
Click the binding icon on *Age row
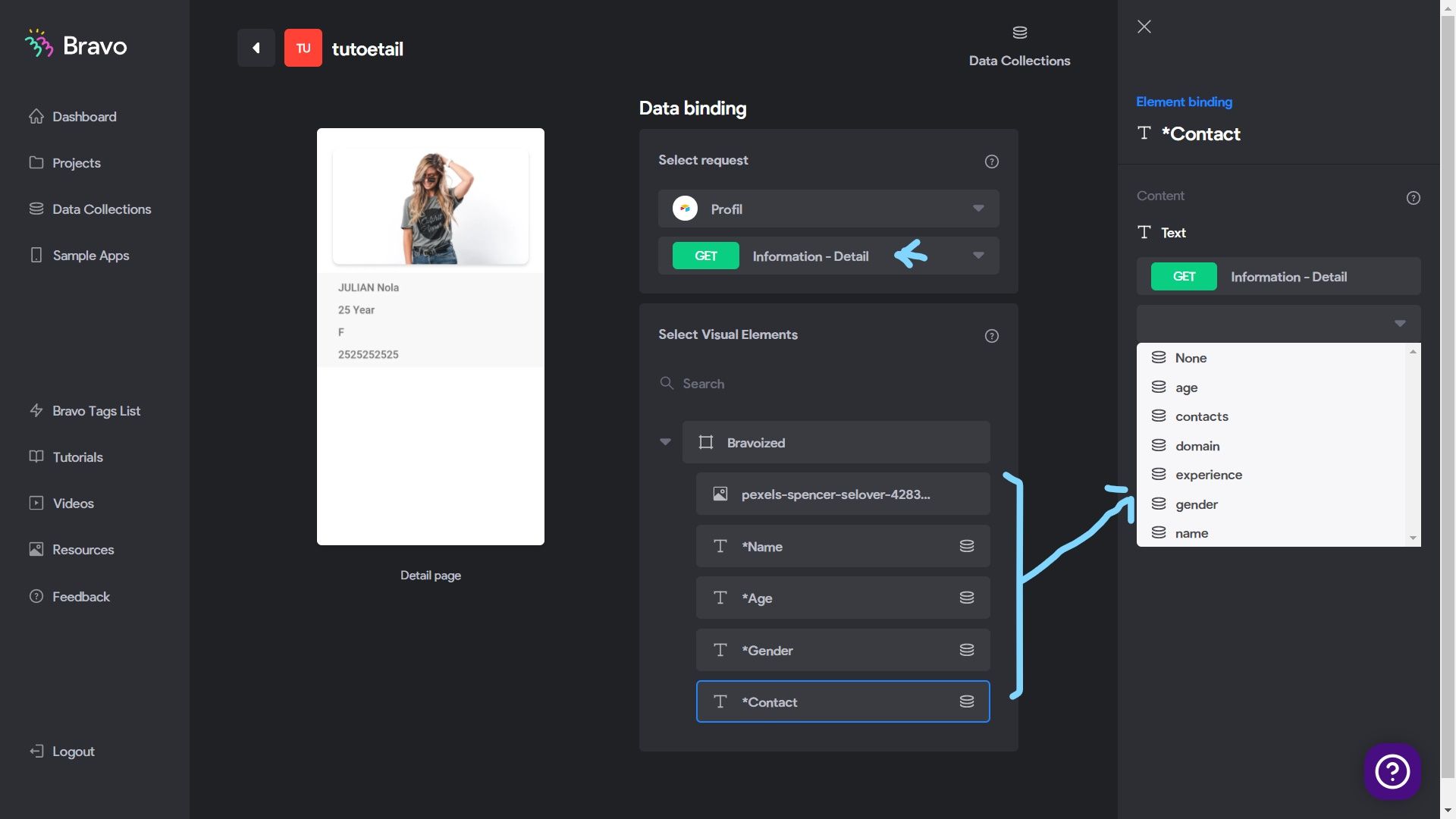pyautogui.click(x=967, y=598)
